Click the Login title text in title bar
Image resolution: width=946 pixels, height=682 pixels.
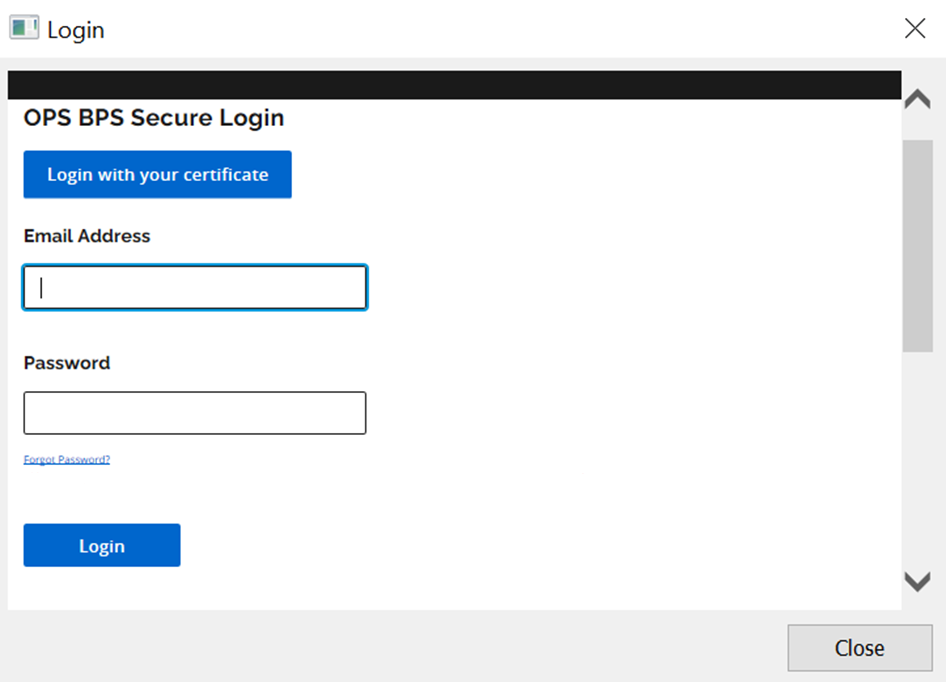tap(76, 30)
